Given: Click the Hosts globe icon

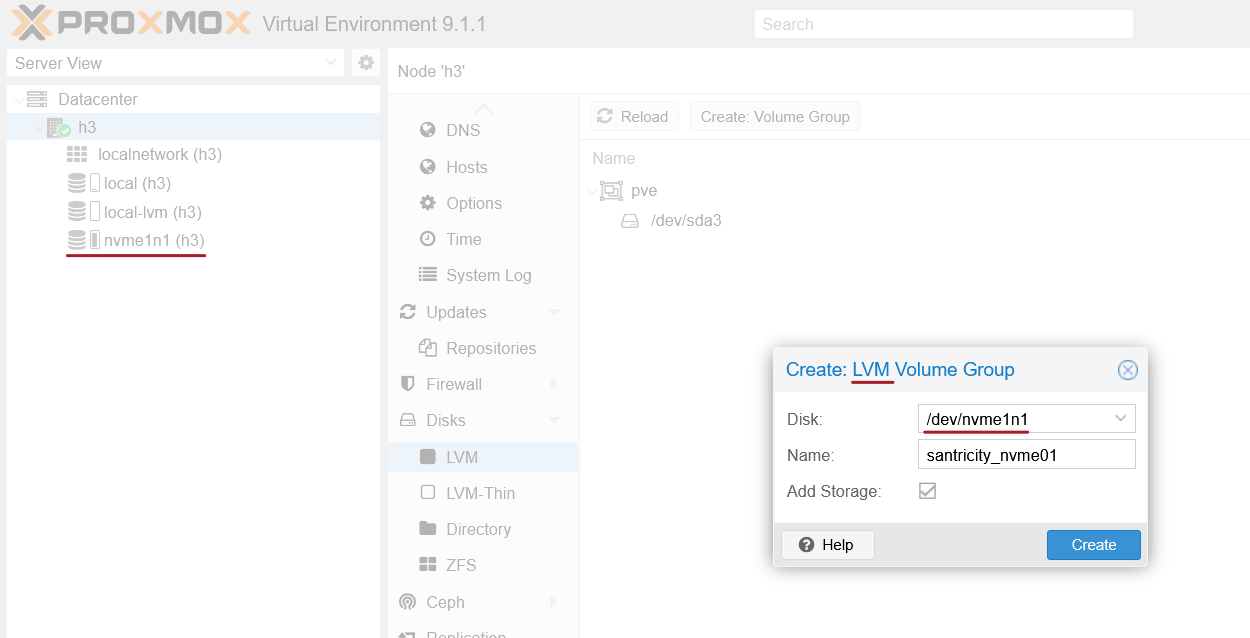Looking at the screenshot, I should [x=428, y=167].
